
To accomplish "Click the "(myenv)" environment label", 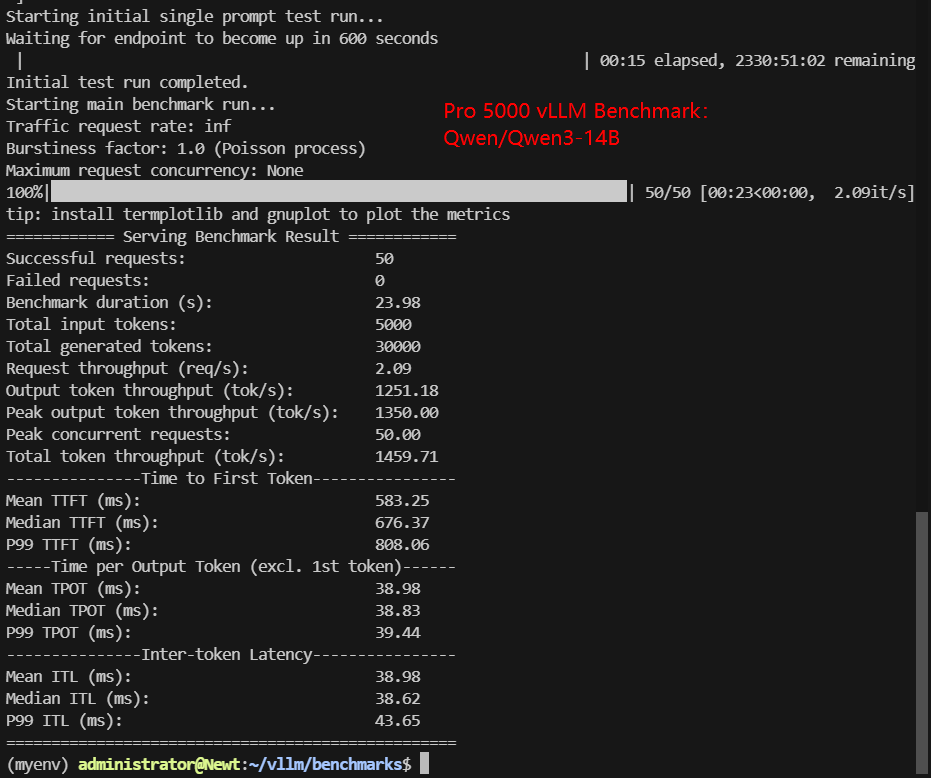I will (x=37, y=764).
